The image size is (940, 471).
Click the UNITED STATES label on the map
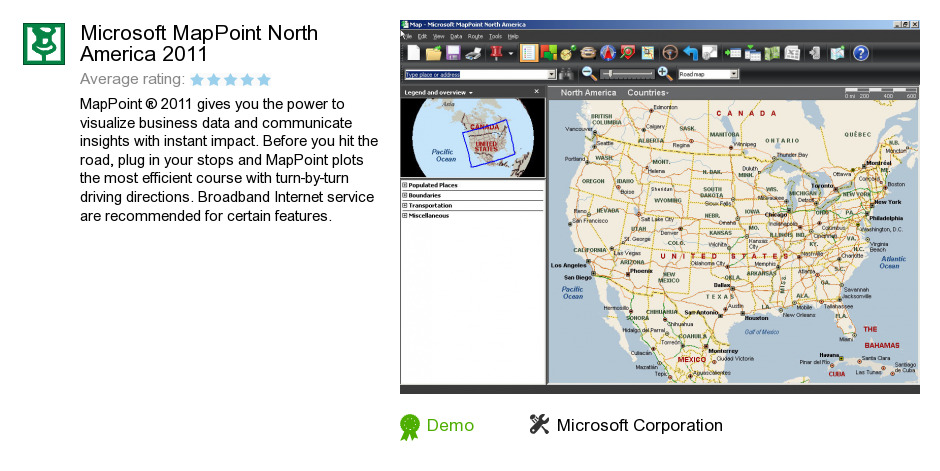725,256
